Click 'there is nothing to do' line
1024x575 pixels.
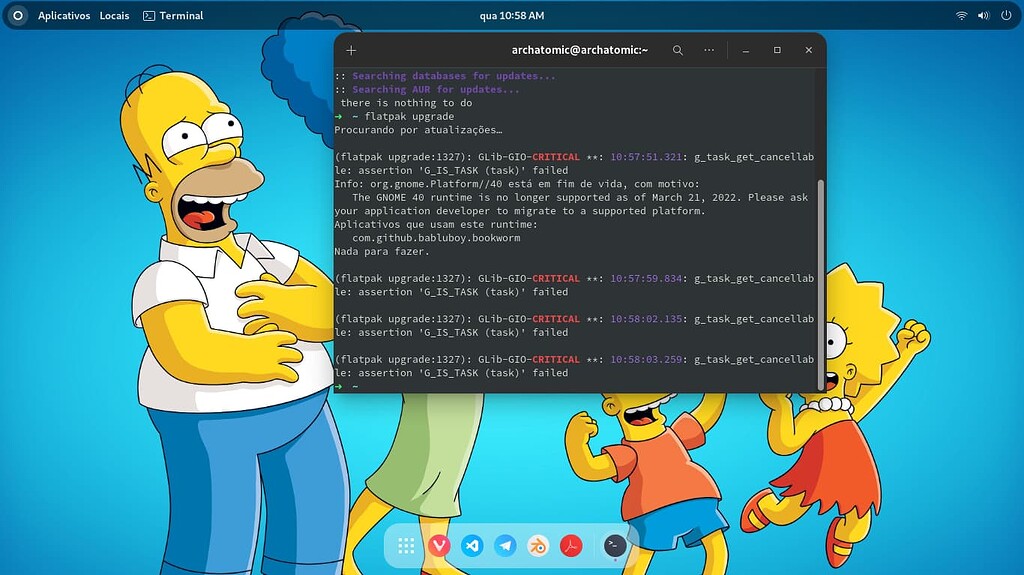click(x=406, y=103)
